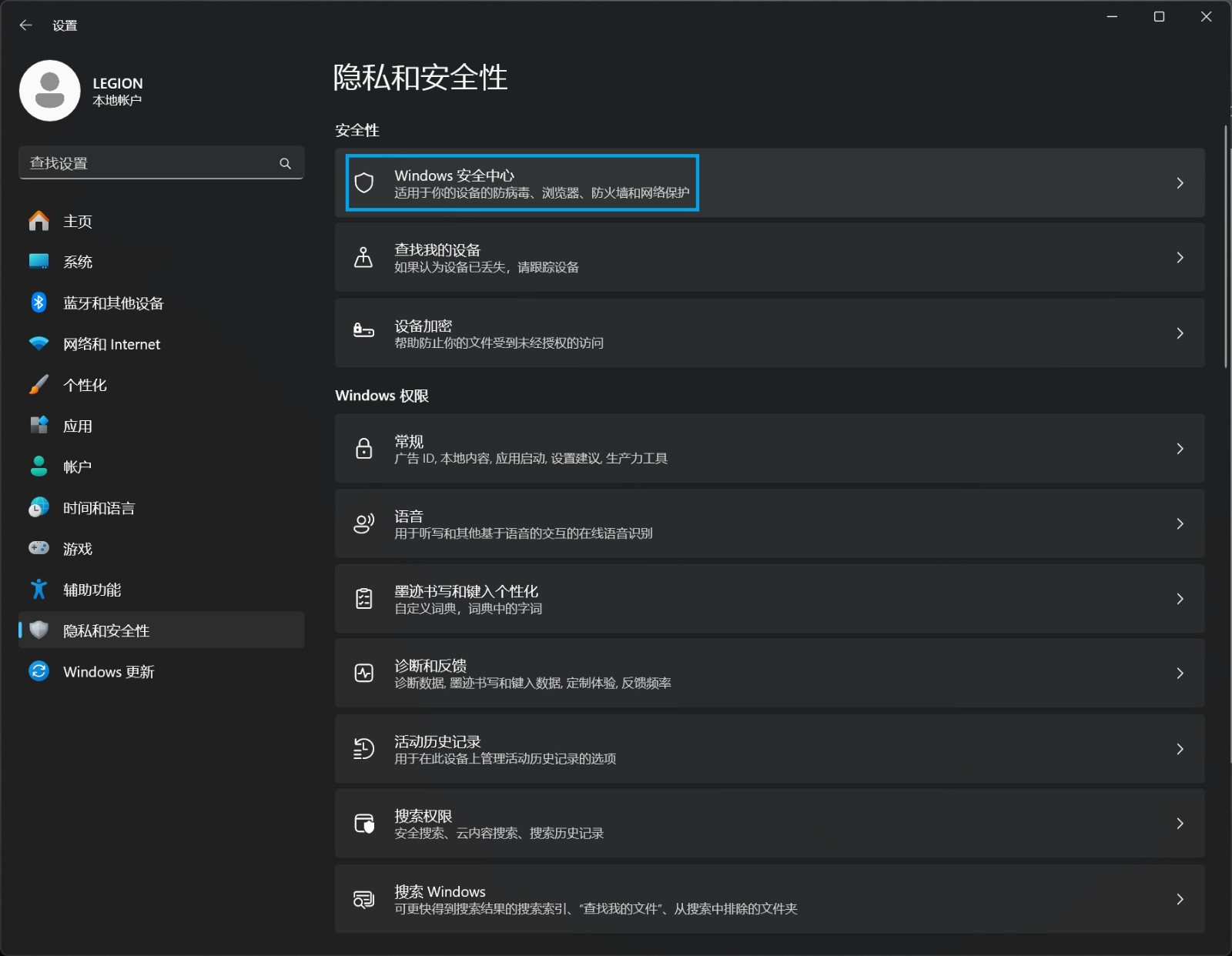The width and height of the screenshot is (1232, 956).
Task: Select 游戏 in the sidebar
Action: 162,548
